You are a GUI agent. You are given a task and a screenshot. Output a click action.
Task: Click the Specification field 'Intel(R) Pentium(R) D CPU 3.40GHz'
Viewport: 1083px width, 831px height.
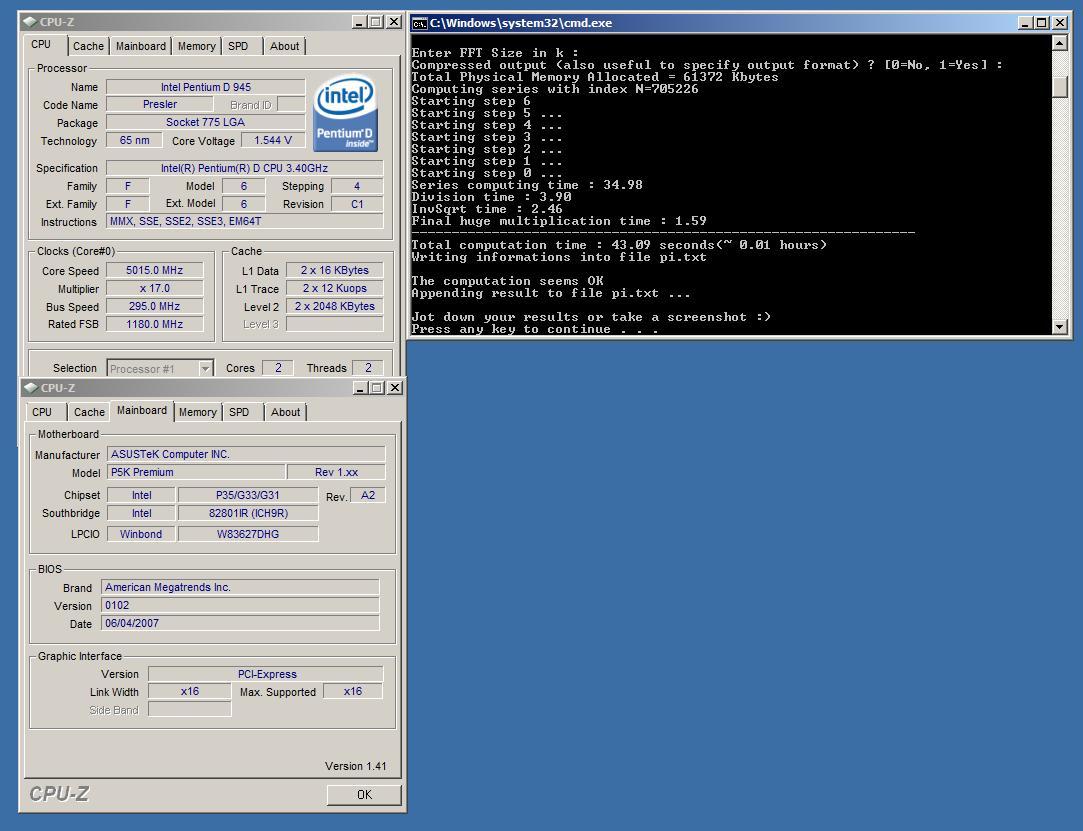[245, 168]
